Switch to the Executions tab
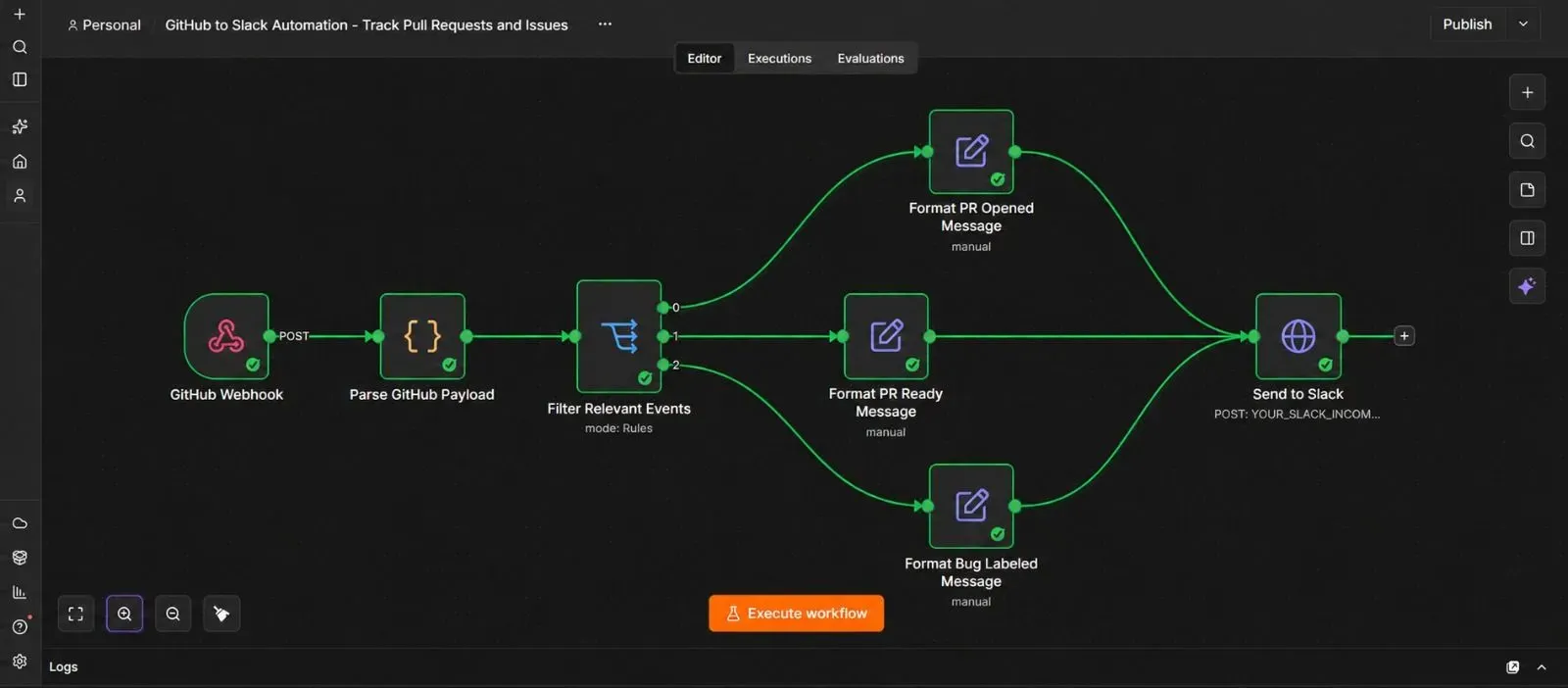The height and width of the screenshot is (688, 1568). [779, 59]
